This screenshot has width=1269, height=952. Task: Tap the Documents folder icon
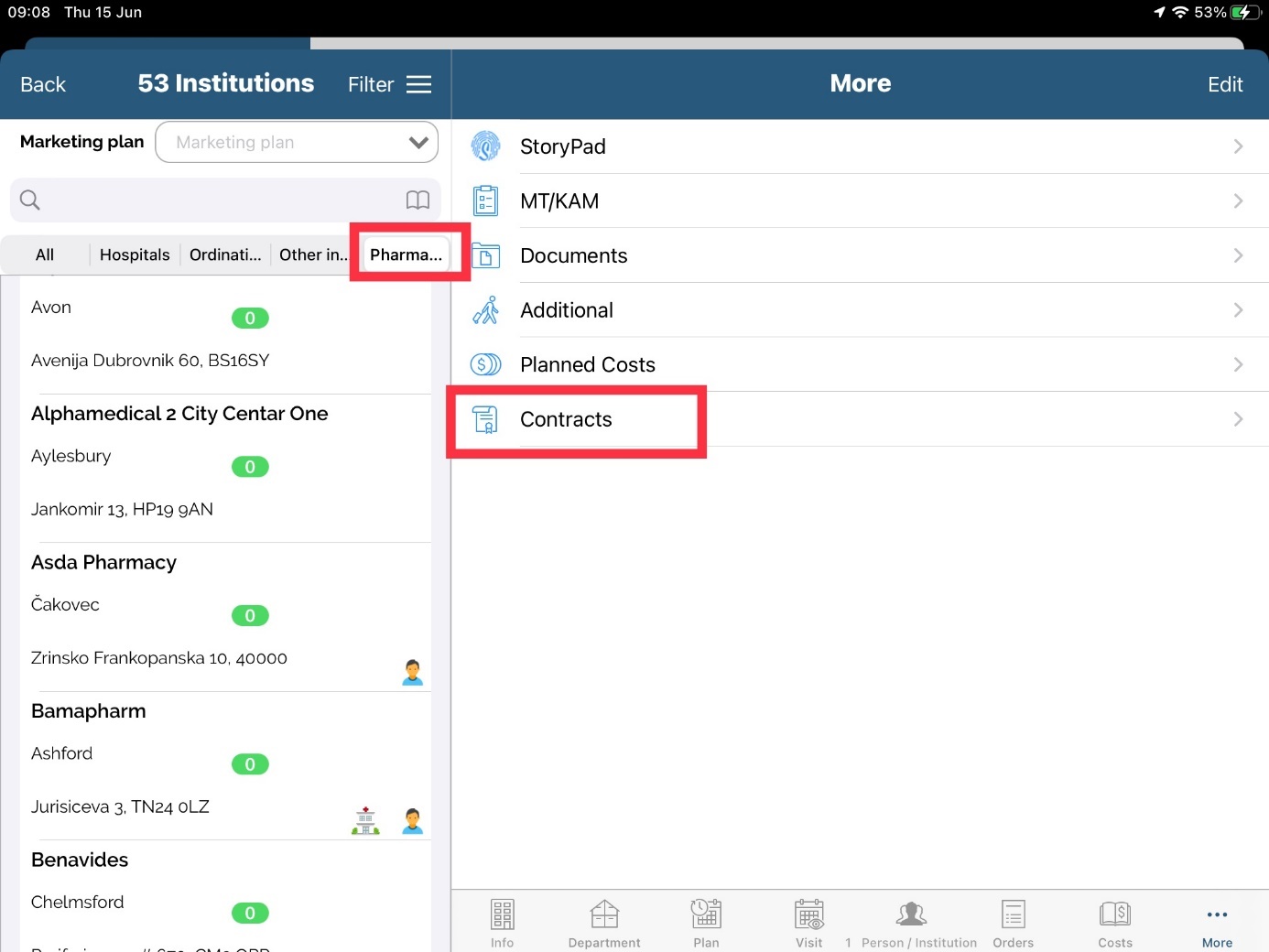coord(485,255)
